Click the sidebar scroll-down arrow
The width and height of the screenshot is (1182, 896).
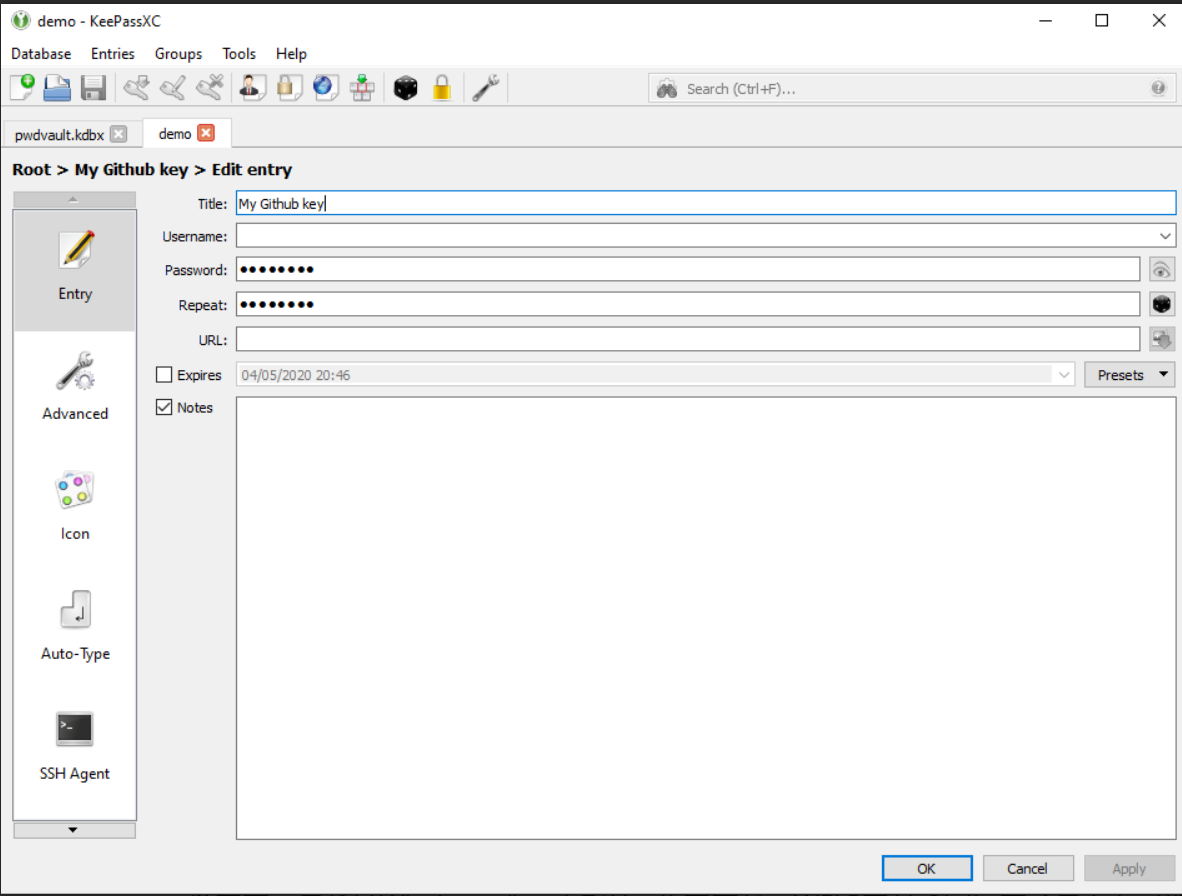click(x=74, y=830)
